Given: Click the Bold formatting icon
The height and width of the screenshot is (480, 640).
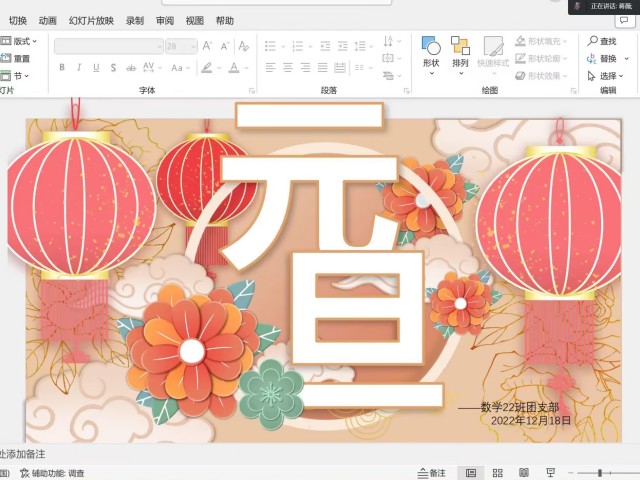Looking at the screenshot, I should tap(62, 68).
